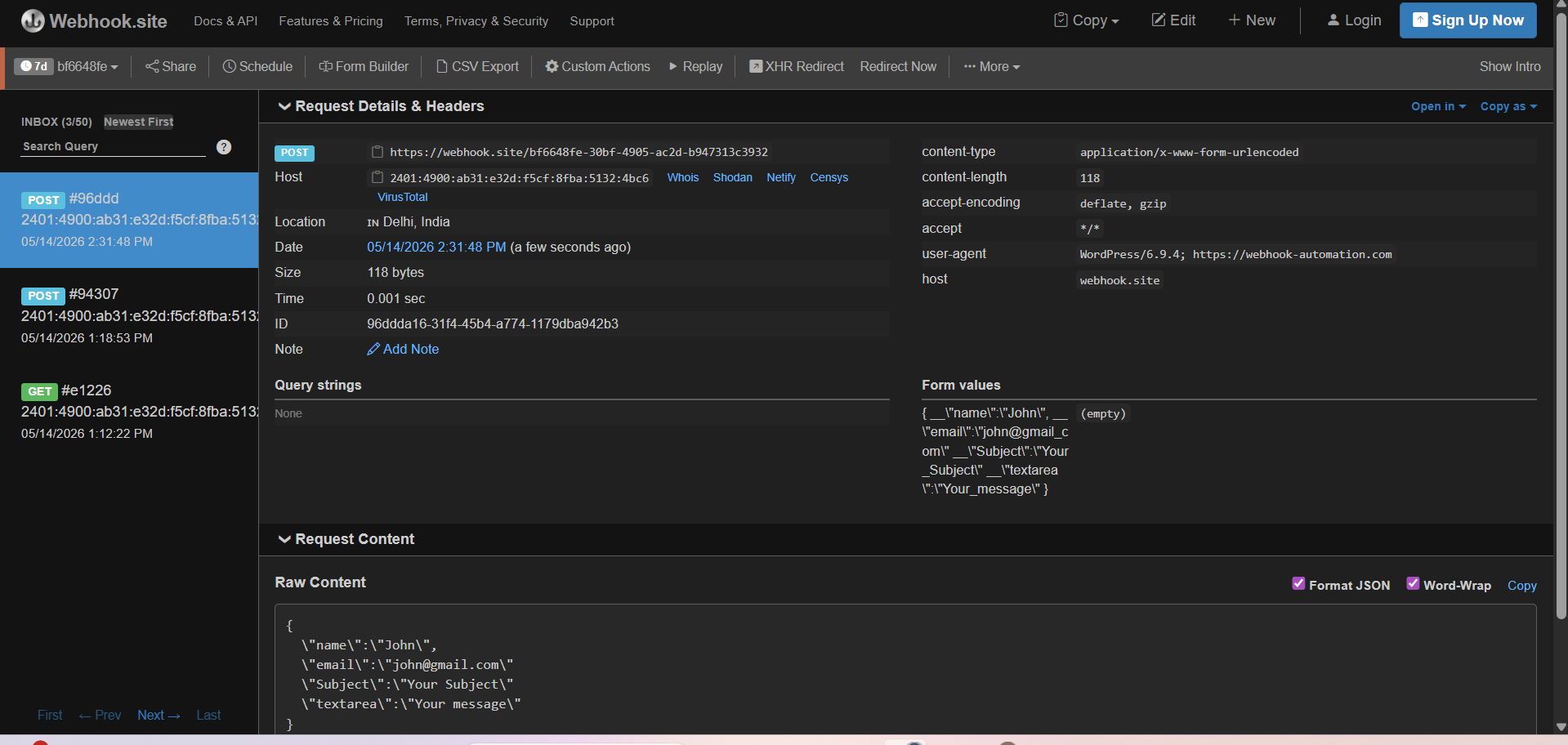Select GET request #e1226
Screen dimensions: 1568x745
tap(129, 411)
